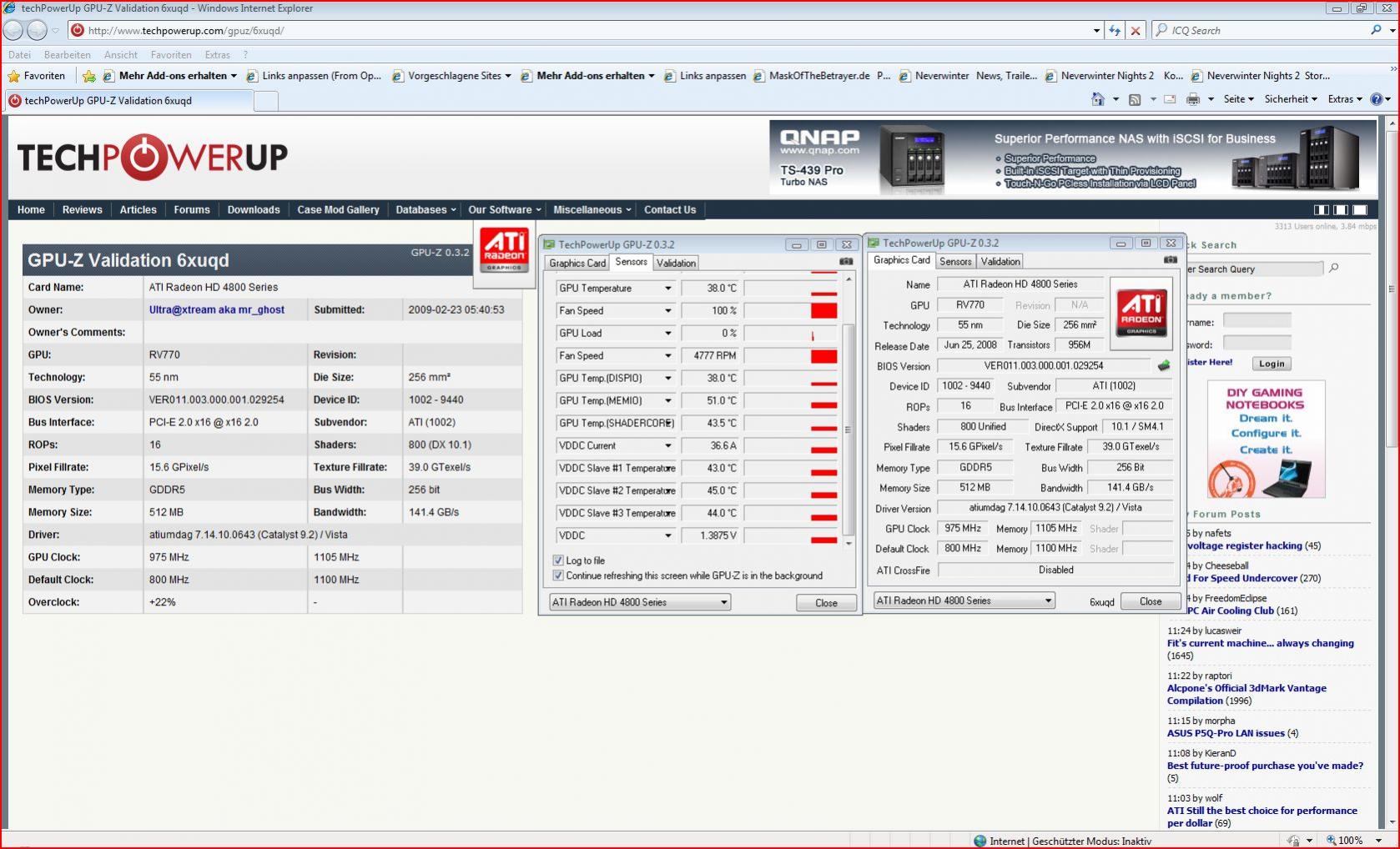Open the VDDC Current sensor dropdown

tap(667, 446)
